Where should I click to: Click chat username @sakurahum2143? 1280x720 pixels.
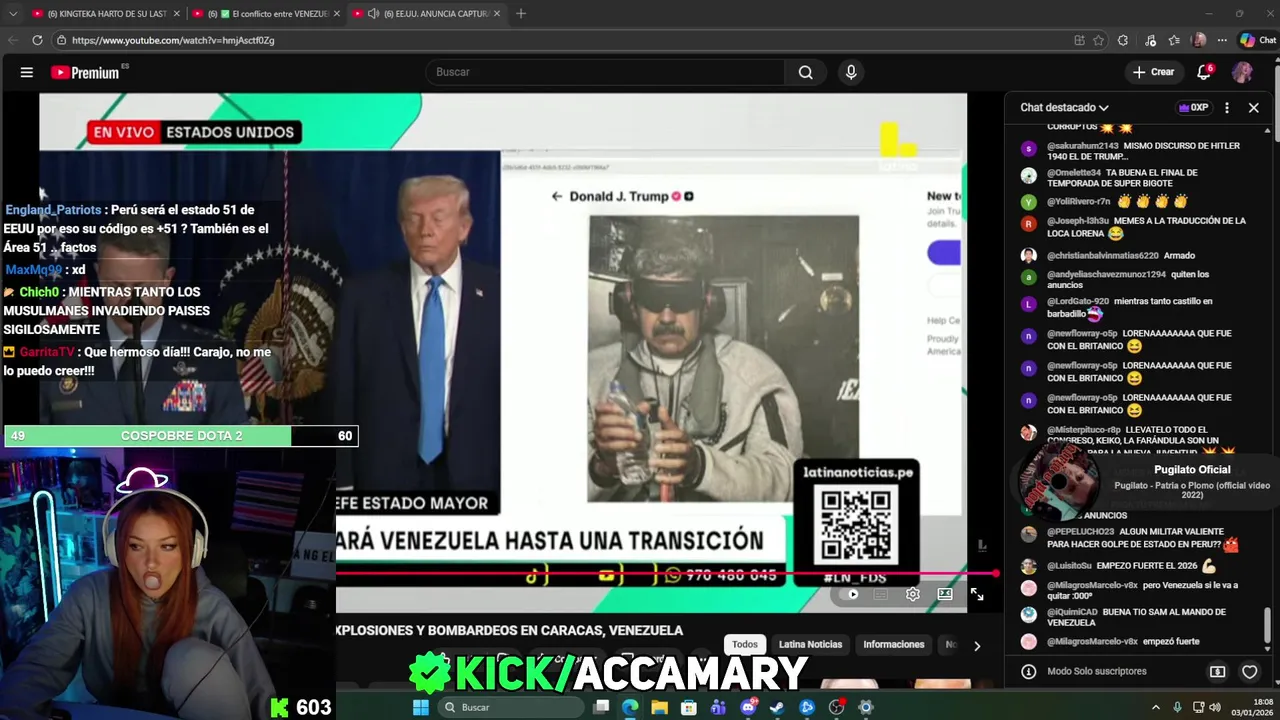(1082, 146)
